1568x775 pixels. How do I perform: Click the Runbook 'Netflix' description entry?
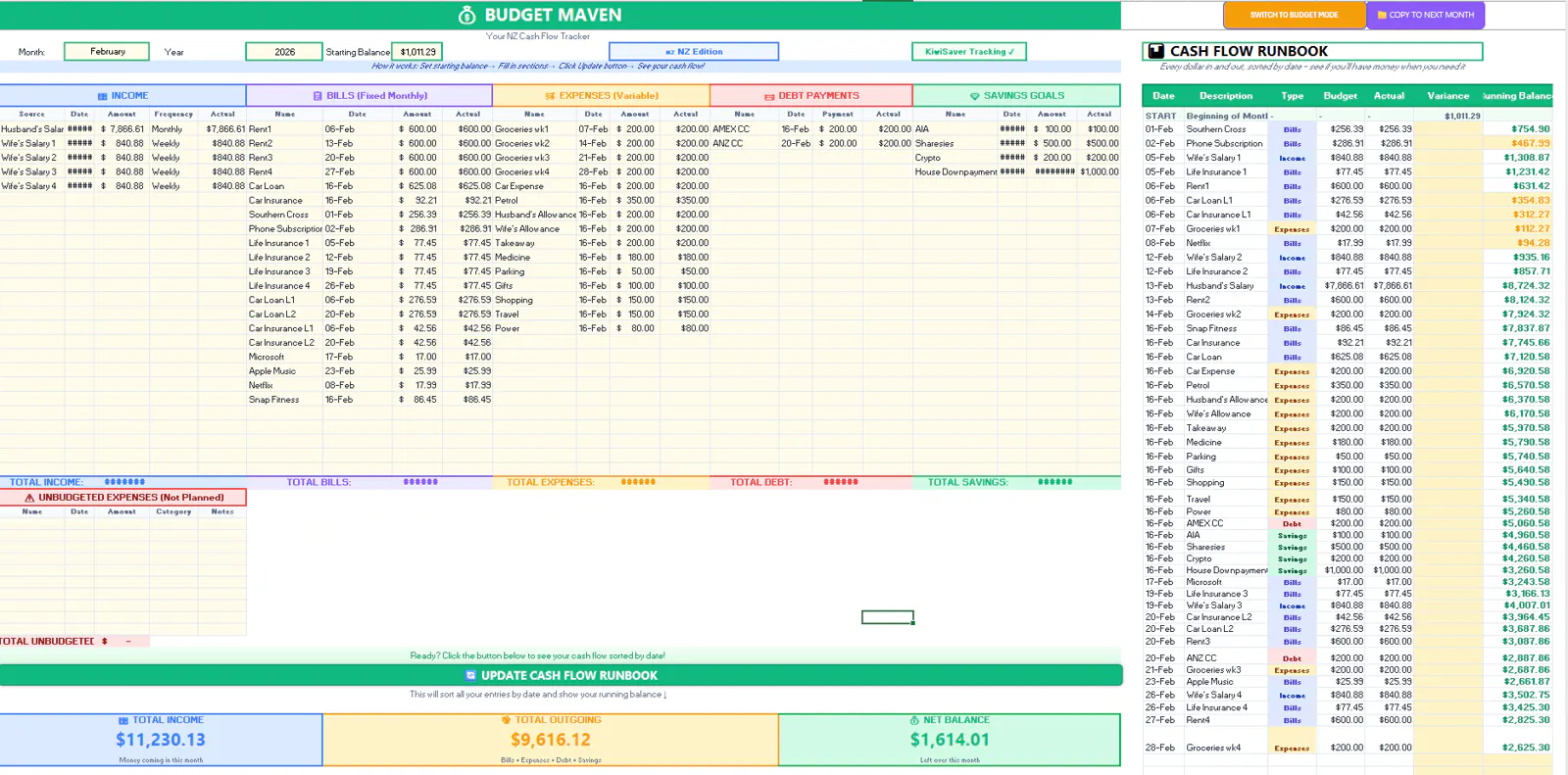click(x=1199, y=243)
